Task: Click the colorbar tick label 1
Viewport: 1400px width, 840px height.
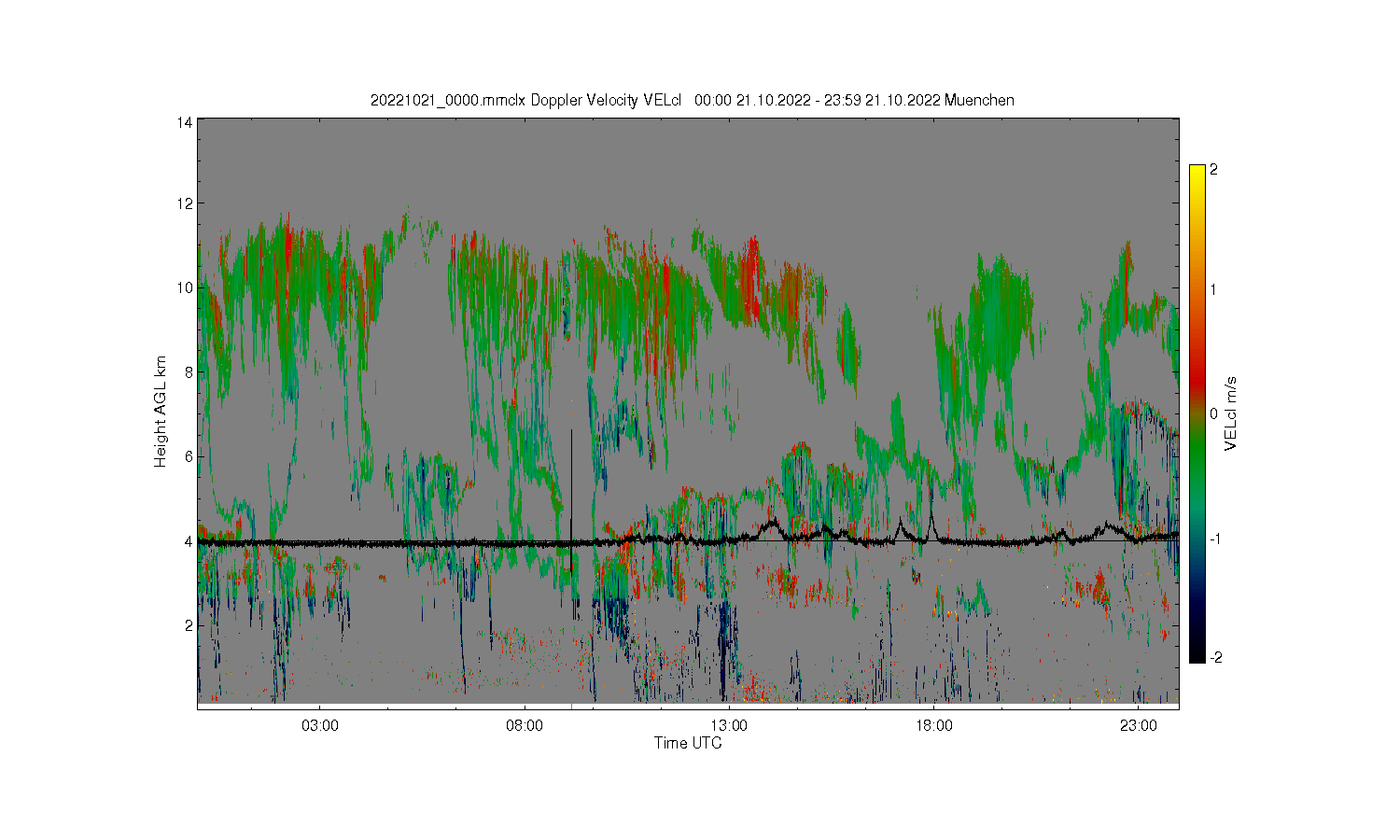Action: coord(1213,289)
